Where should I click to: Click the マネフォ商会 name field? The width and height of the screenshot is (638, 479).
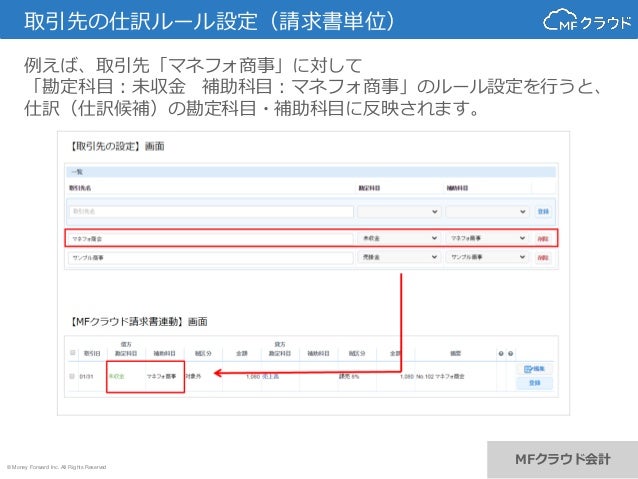pyautogui.click(x=211, y=238)
